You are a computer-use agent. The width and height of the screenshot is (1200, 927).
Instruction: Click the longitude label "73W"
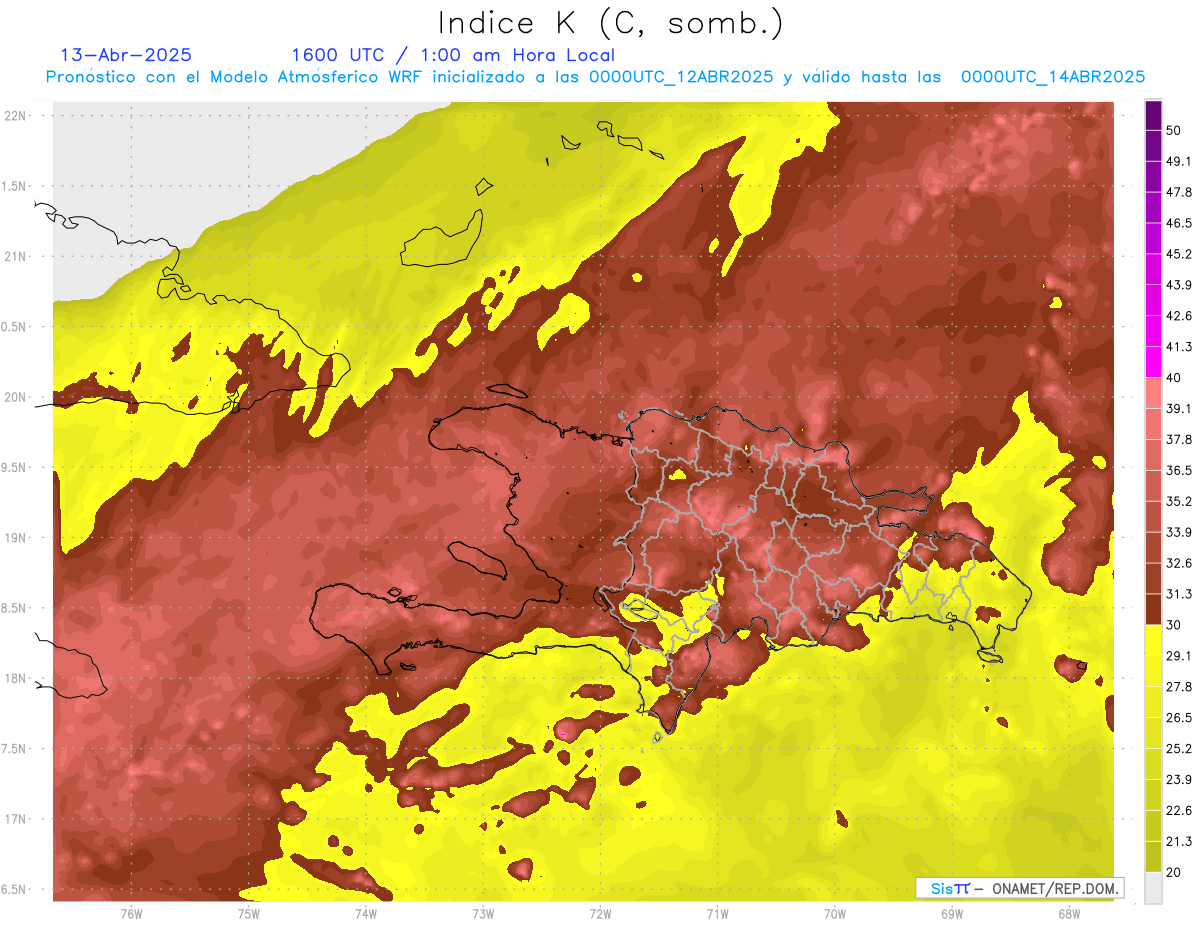[483, 913]
